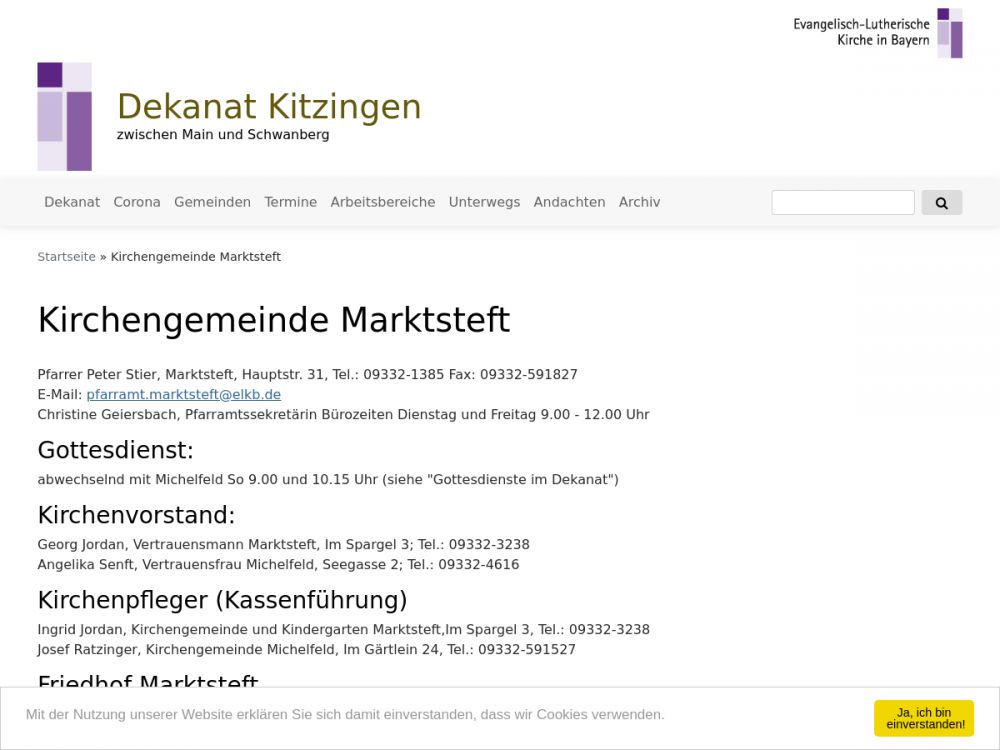
Task: Open the Corona menu item
Action: click(137, 202)
